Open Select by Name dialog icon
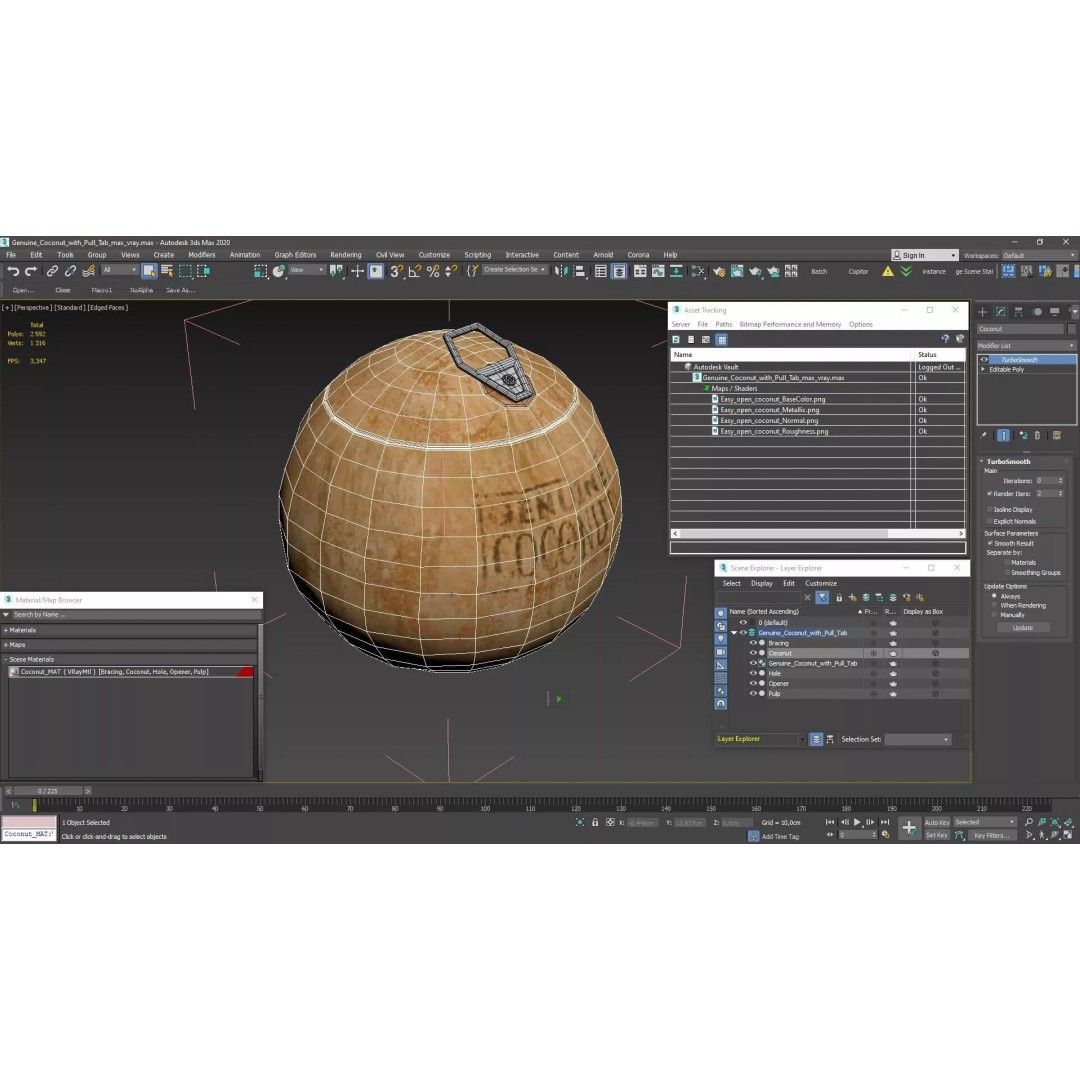The width and height of the screenshot is (1080, 1080). pyautogui.click(x=167, y=271)
